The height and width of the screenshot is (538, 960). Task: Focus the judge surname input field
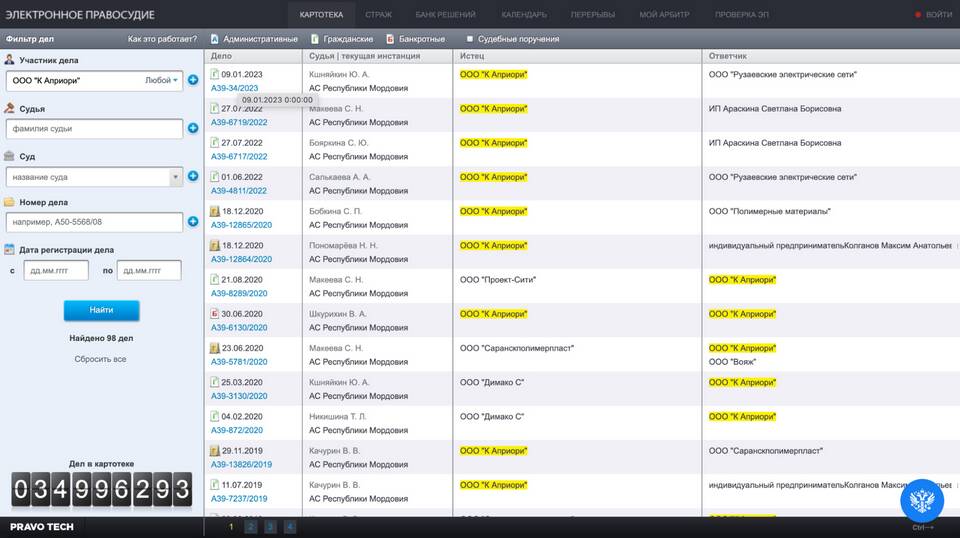point(94,128)
